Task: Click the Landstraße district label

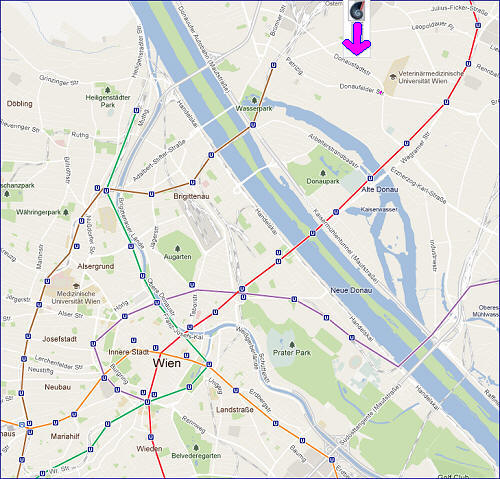Action: 235,410
